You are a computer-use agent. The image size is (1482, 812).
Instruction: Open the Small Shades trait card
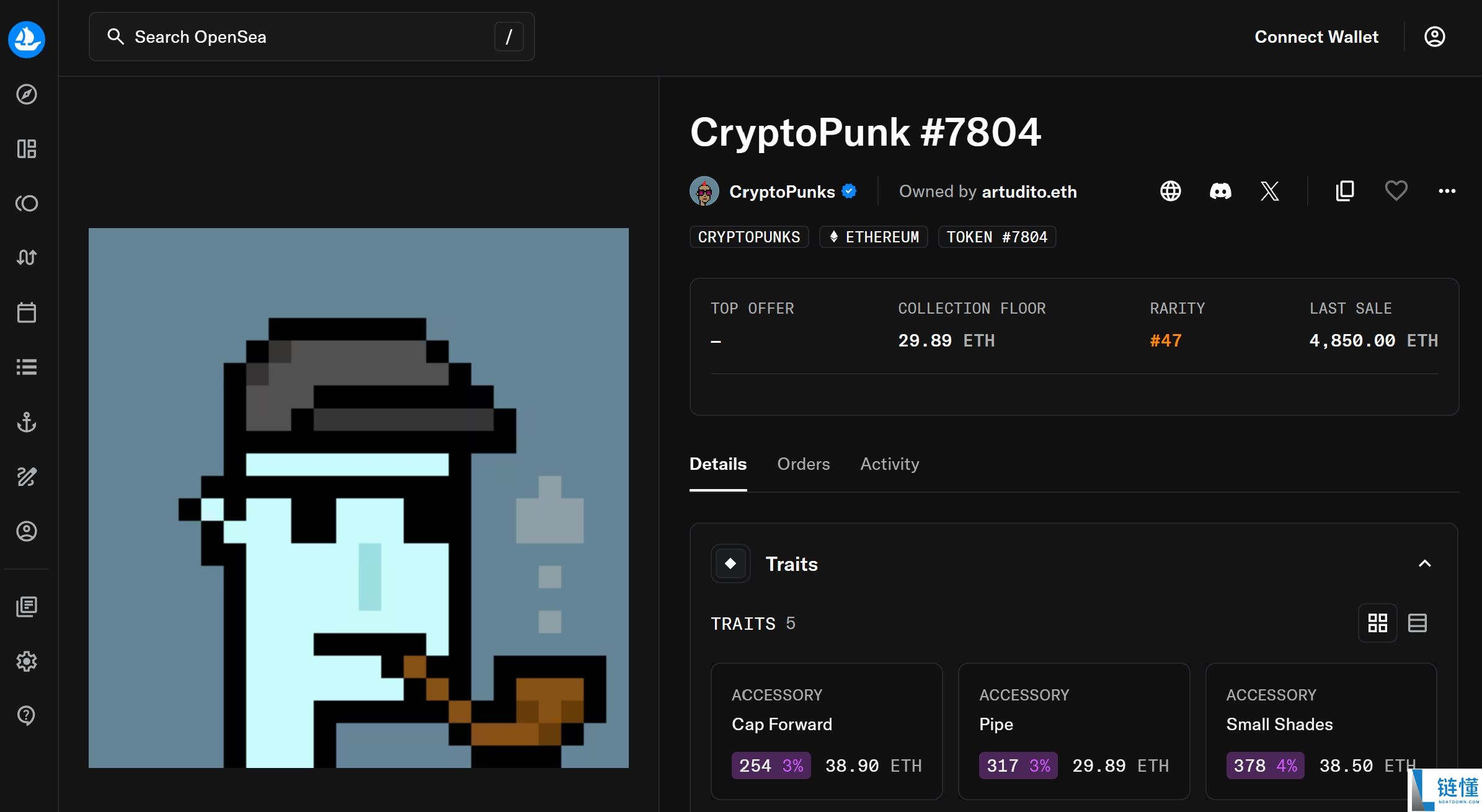(1321, 731)
